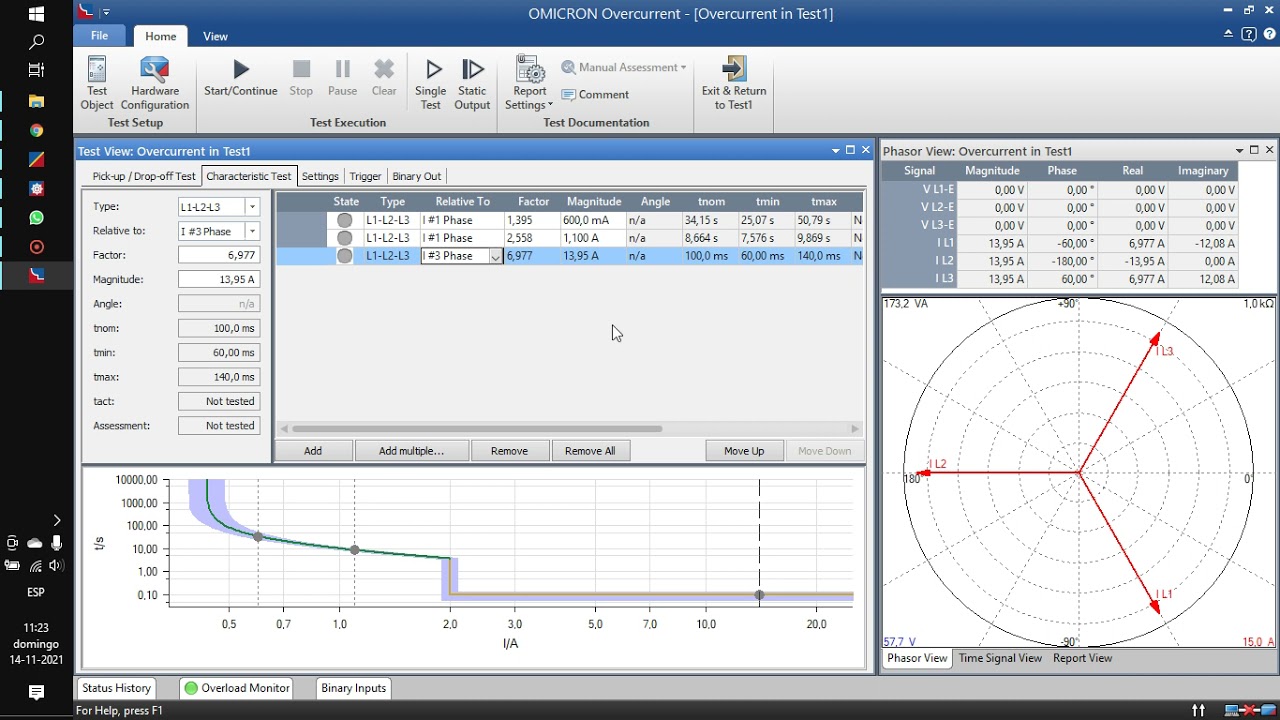The height and width of the screenshot is (720, 1280).
Task: Open Test View window options dropdown
Action: tap(836, 151)
